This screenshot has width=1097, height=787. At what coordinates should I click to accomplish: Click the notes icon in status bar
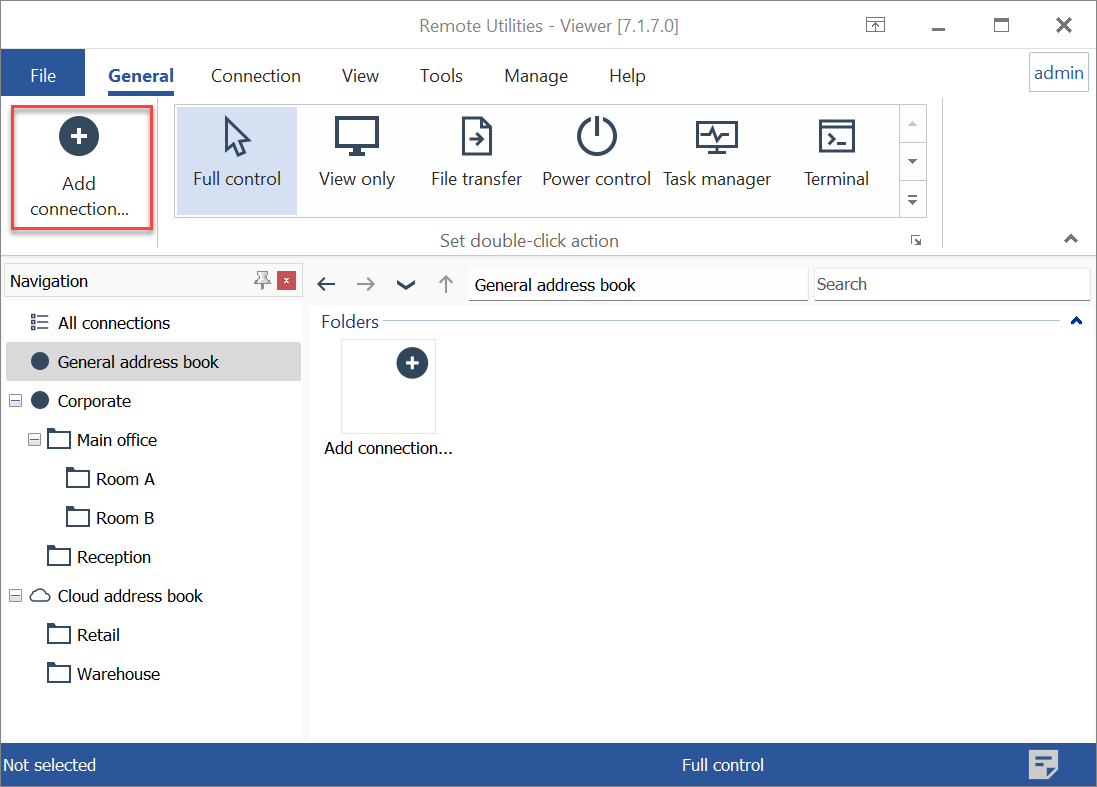[1043, 765]
